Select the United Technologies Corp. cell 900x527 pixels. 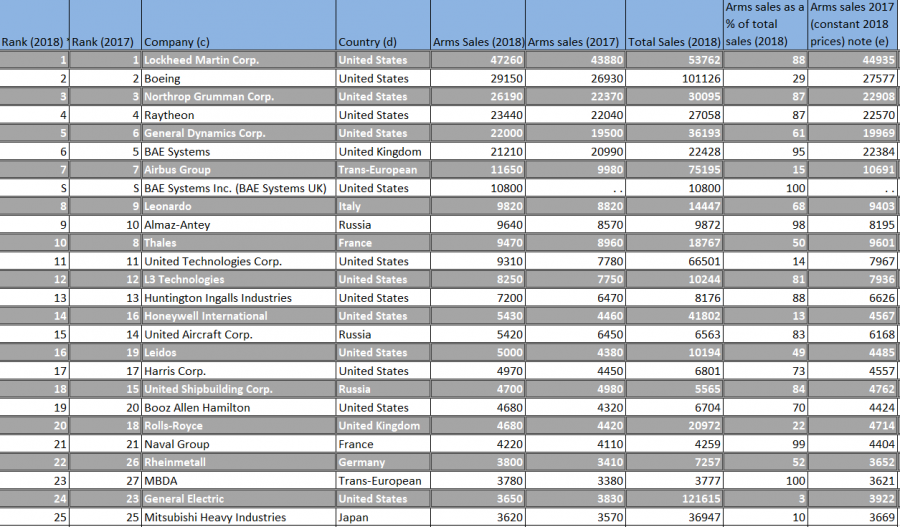pyautogui.click(x=239, y=261)
